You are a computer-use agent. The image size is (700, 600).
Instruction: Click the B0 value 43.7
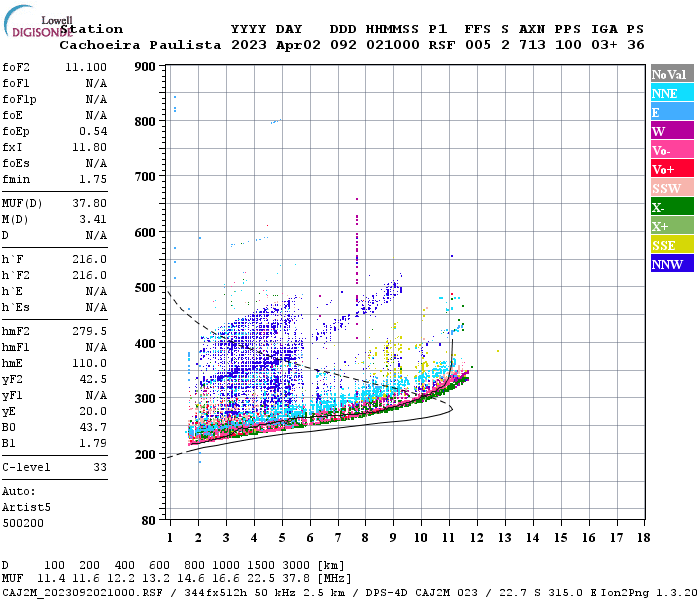tap(93, 428)
